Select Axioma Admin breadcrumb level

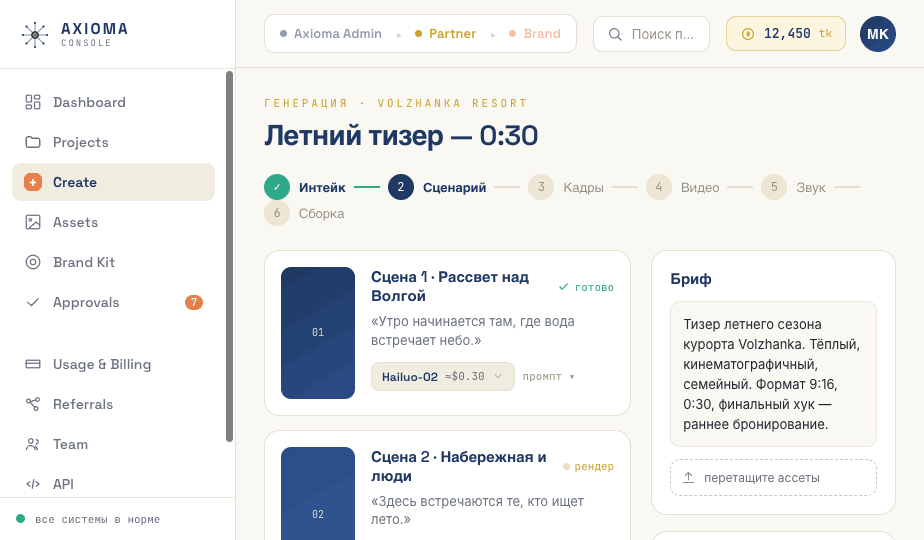pyautogui.click(x=331, y=34)
